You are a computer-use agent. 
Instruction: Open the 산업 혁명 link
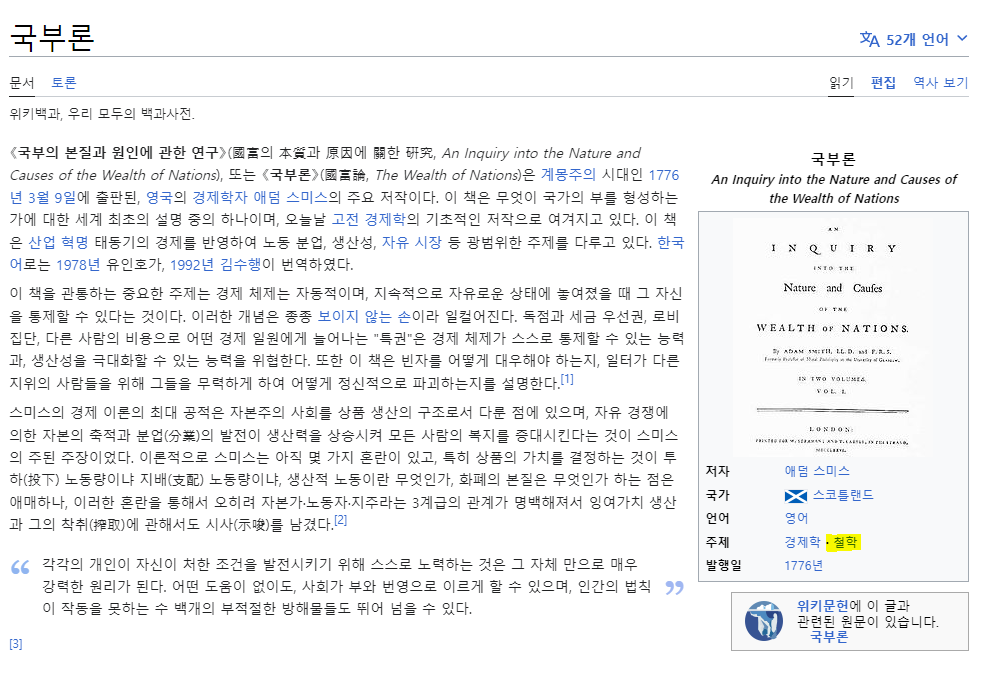pyautogui.click(x=58, y=242)
